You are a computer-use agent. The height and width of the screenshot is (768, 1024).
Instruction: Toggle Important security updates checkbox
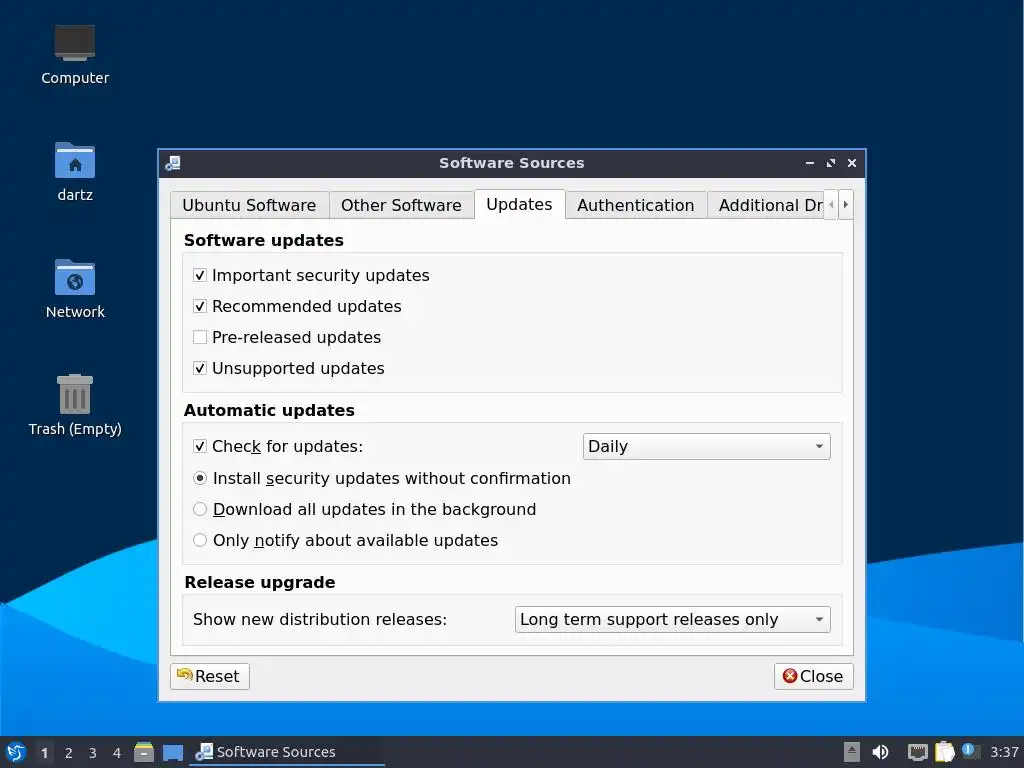click(200, 276)
